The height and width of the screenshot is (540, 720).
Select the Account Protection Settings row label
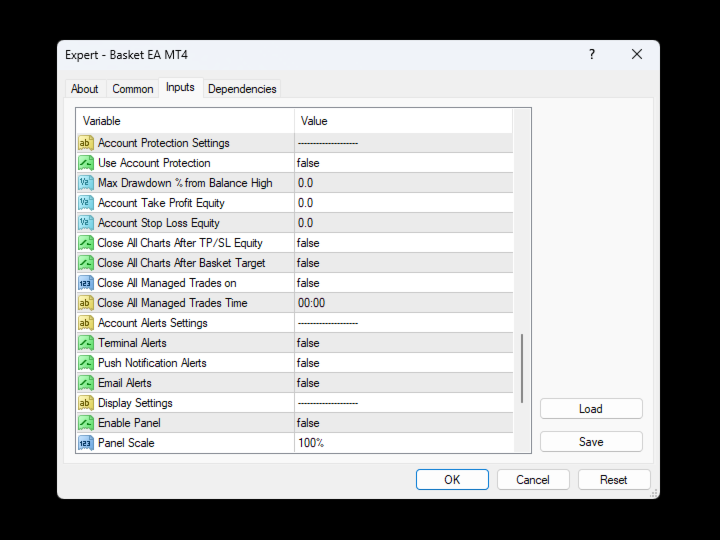pos(163,143)
